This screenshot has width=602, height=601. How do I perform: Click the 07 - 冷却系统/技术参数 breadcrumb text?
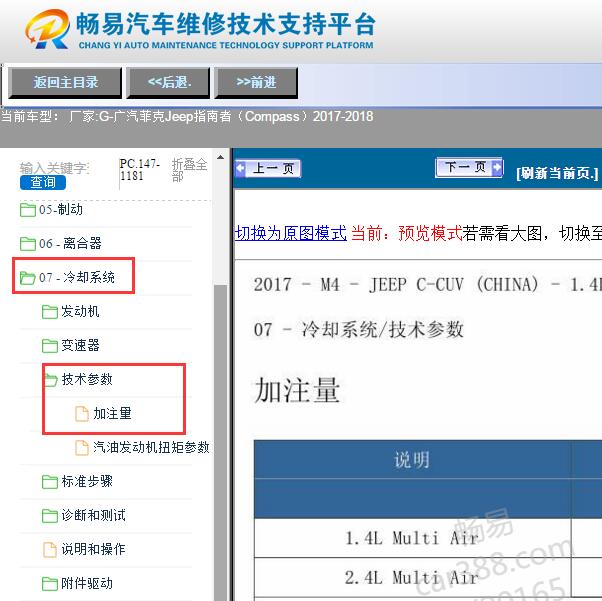pyautogui.click(x=359, y=329)
